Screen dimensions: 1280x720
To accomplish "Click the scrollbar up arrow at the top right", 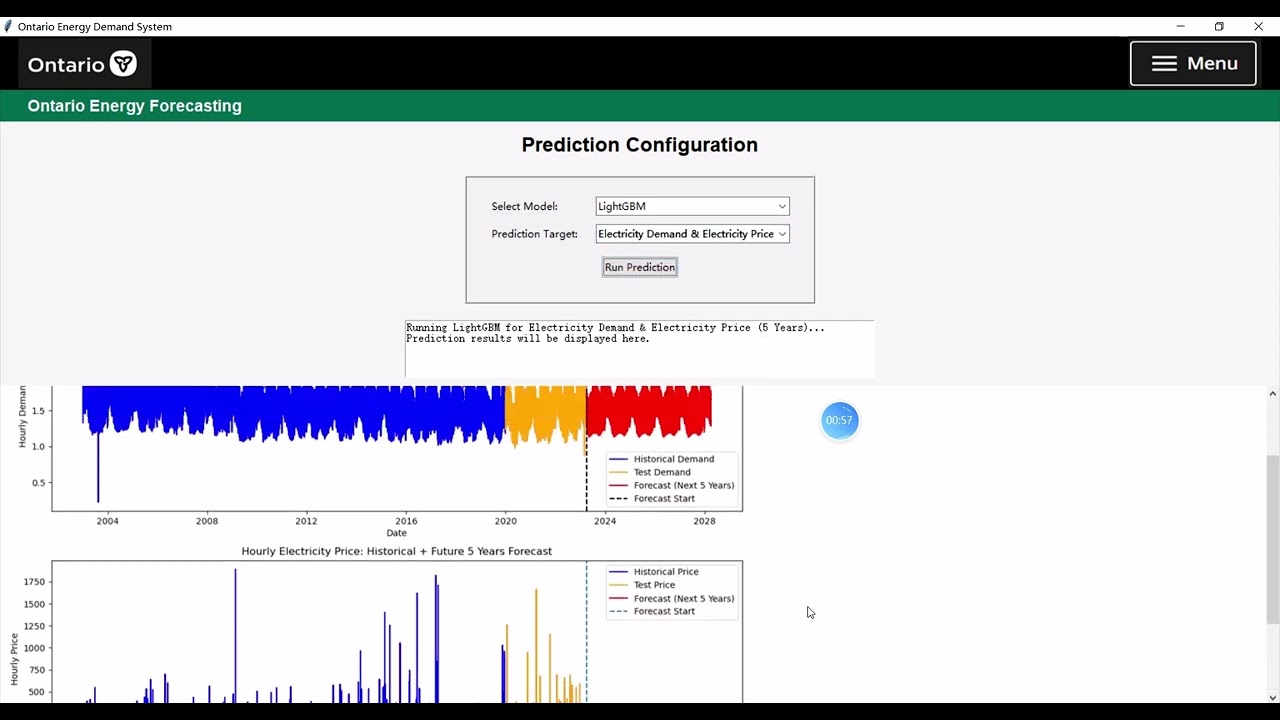I will point(1272,393).
